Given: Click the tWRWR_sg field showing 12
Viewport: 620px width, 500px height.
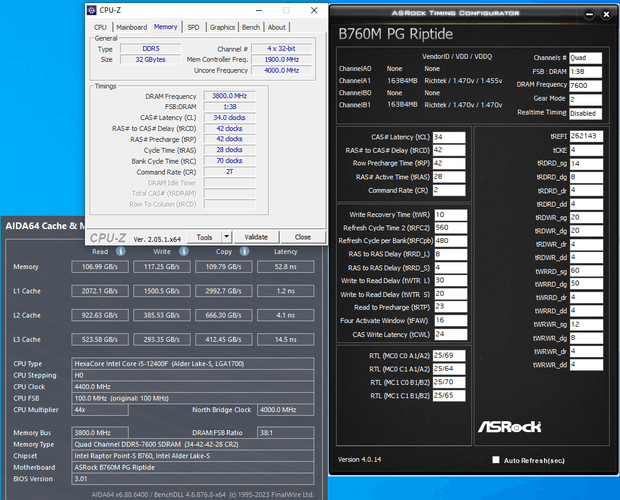Looking at the screenshot, I should point(586,325).
